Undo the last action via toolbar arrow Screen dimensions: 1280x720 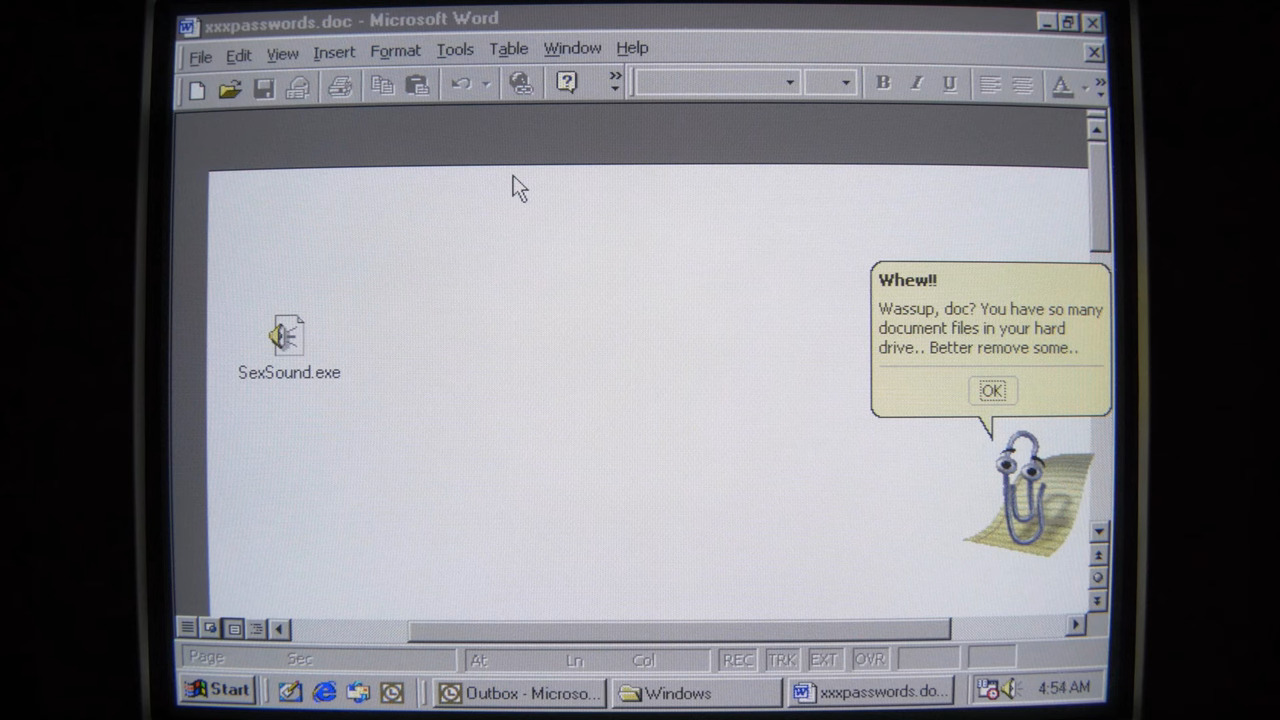click(460, 85)
